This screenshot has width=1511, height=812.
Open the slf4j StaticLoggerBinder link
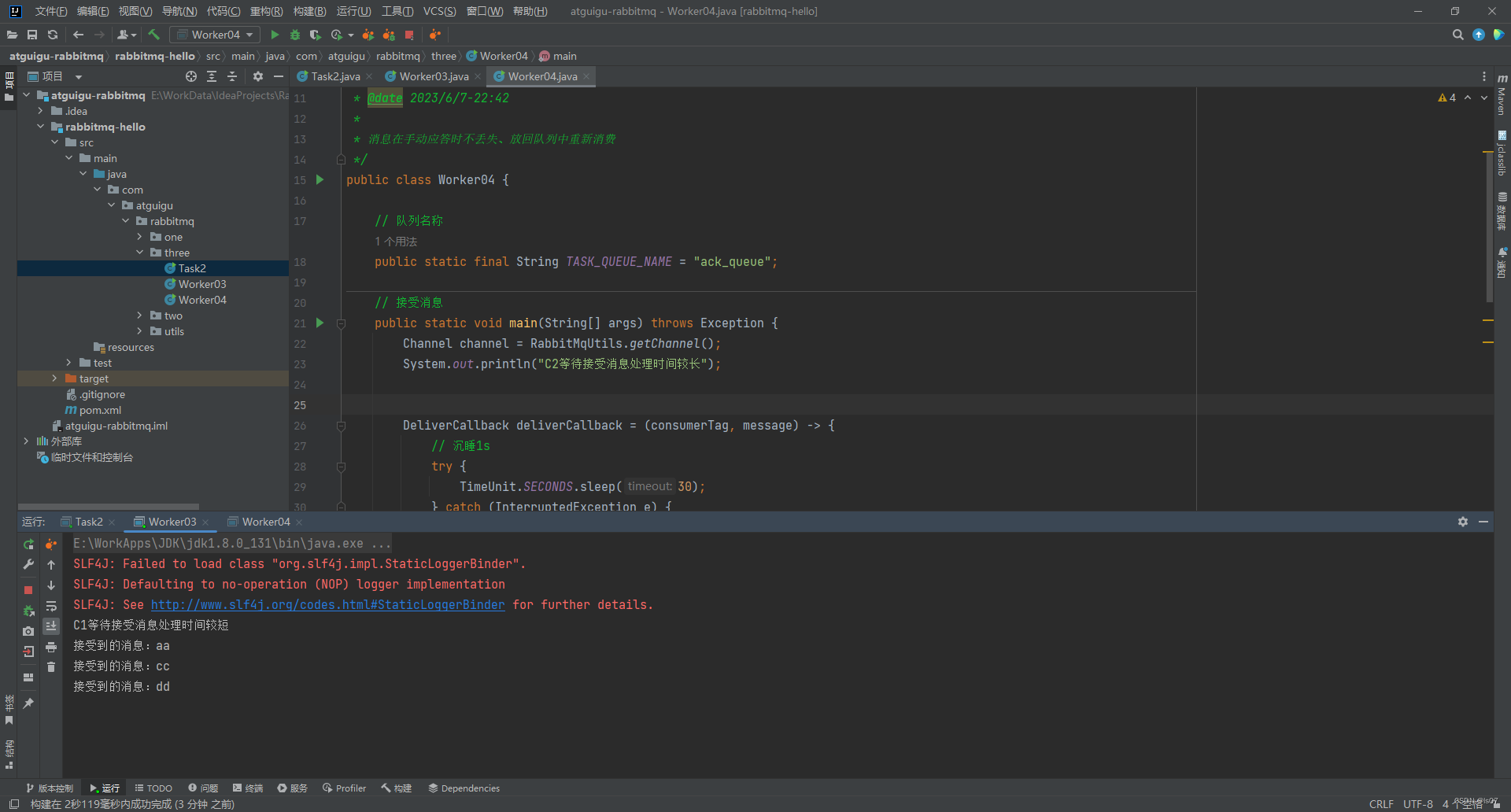tap(327, 604)
